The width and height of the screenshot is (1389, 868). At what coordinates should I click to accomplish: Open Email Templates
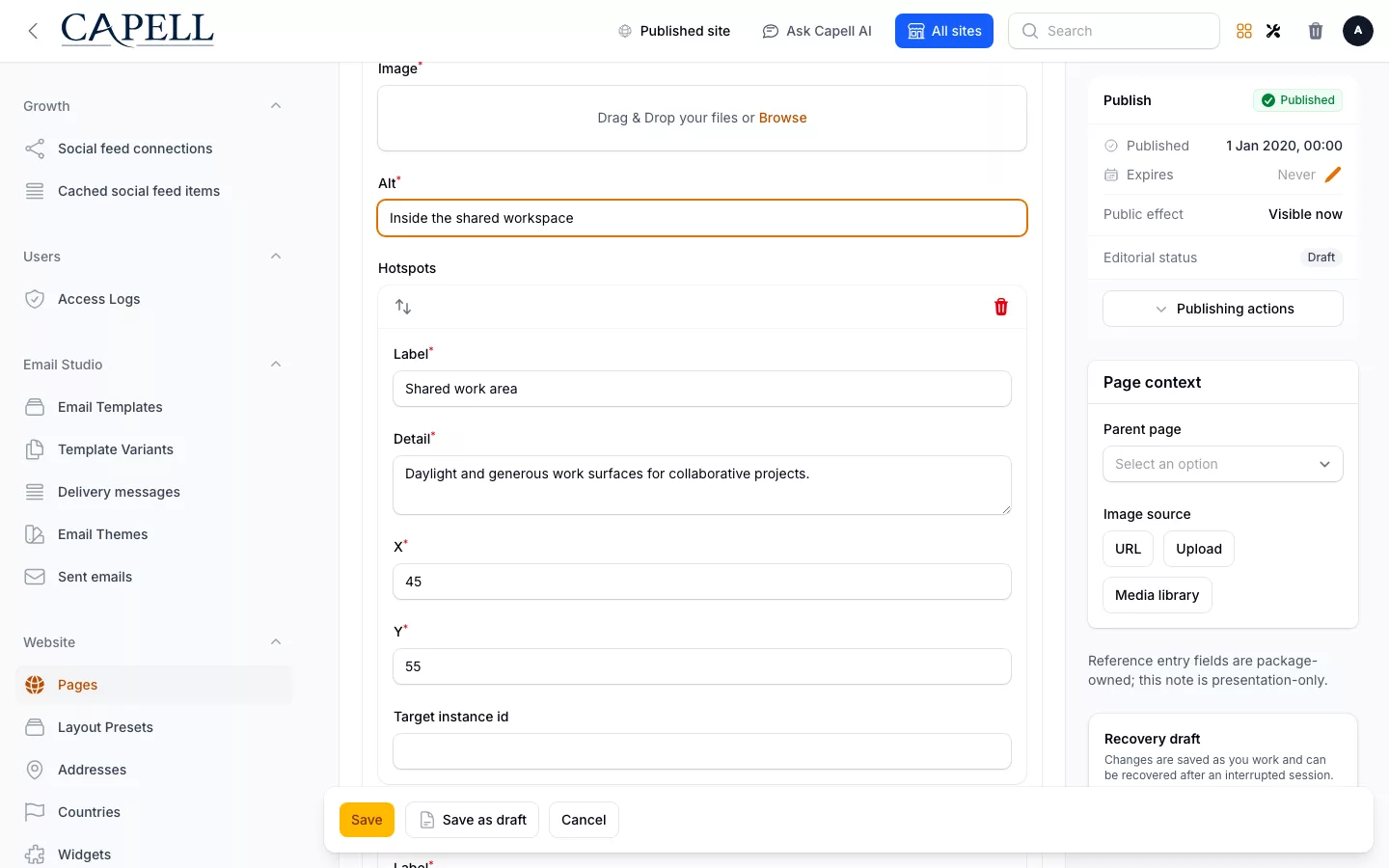(154, 407)
